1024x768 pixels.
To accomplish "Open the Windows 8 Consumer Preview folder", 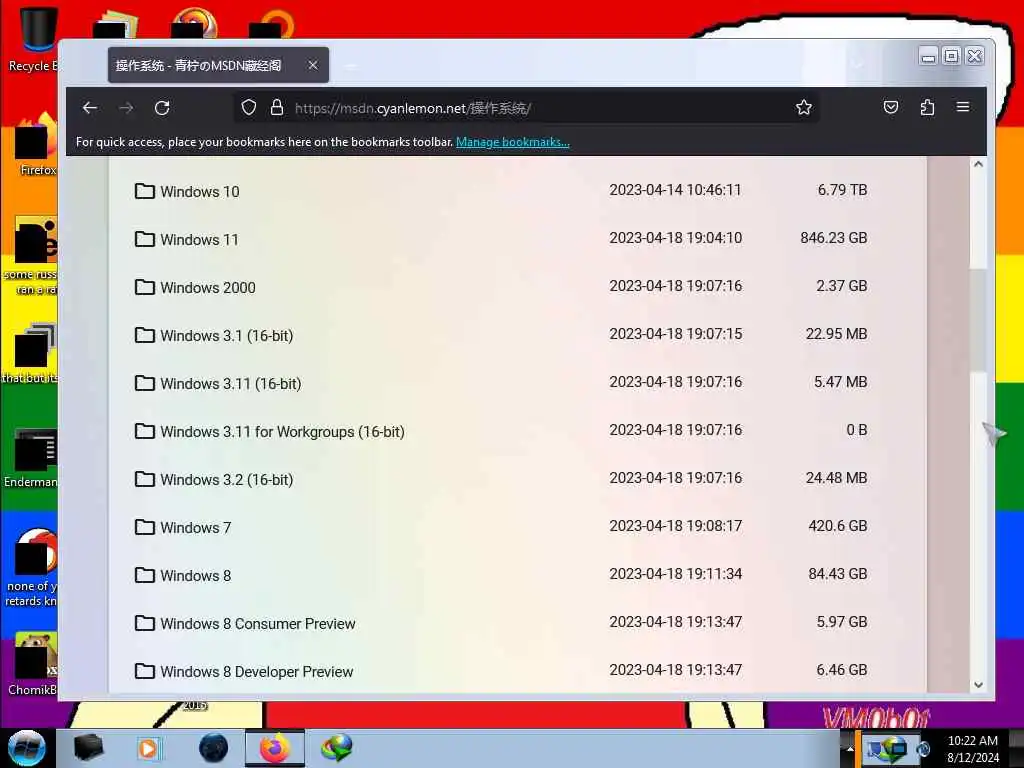I will (x=257, y=624).
